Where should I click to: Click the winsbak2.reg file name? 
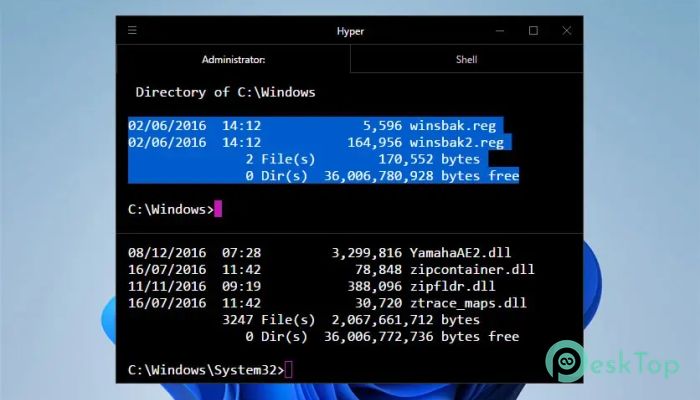(457, 143)
